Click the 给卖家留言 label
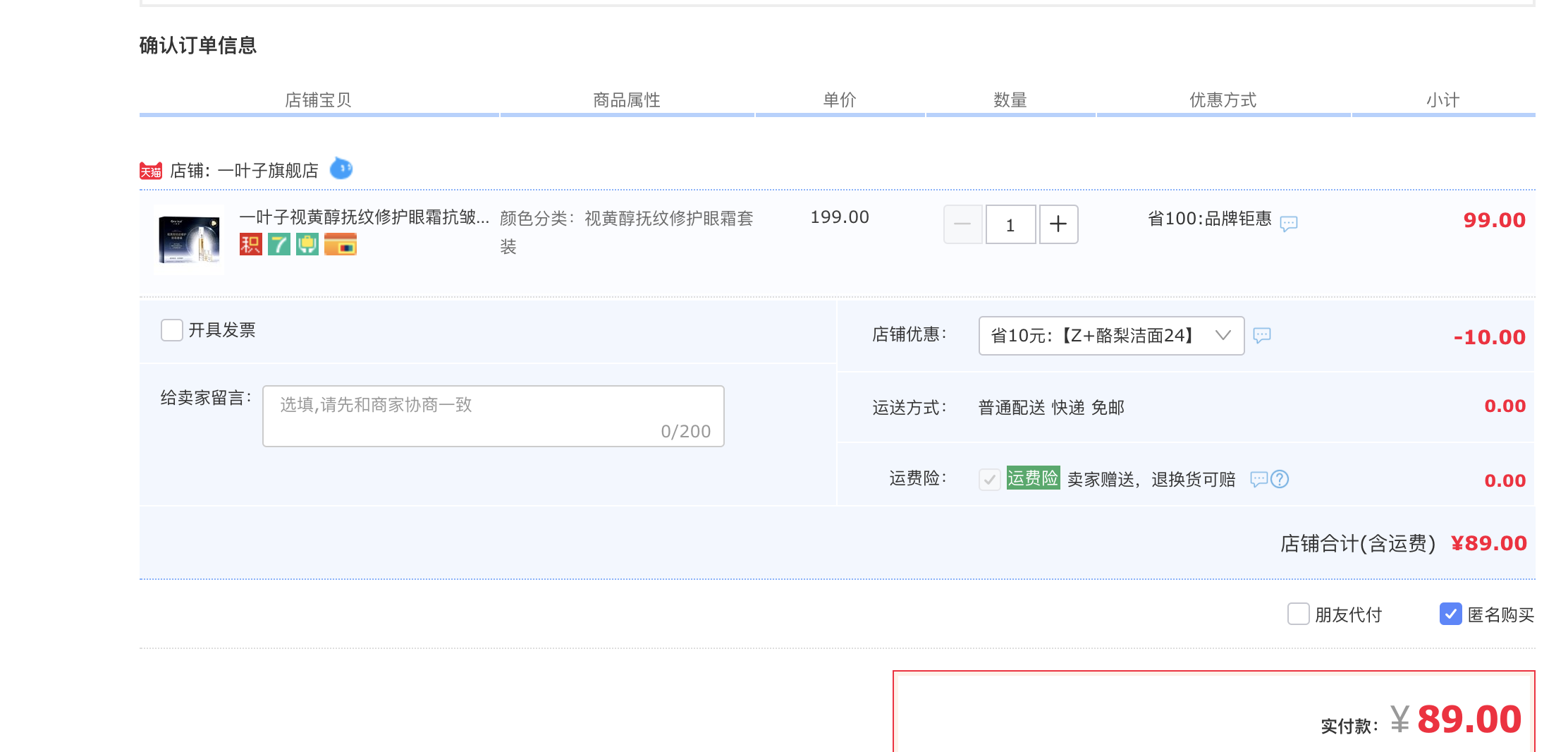This screenshot has height=752, width=1568. click(206, 398)
